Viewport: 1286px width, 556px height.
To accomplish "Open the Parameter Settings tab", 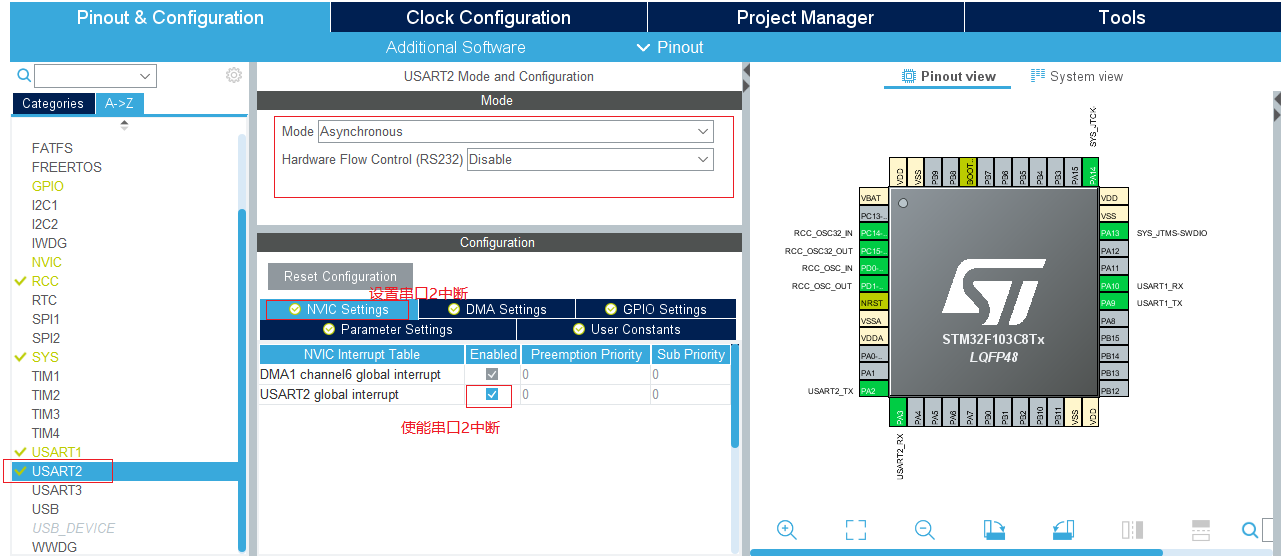I will coord(387,329).
